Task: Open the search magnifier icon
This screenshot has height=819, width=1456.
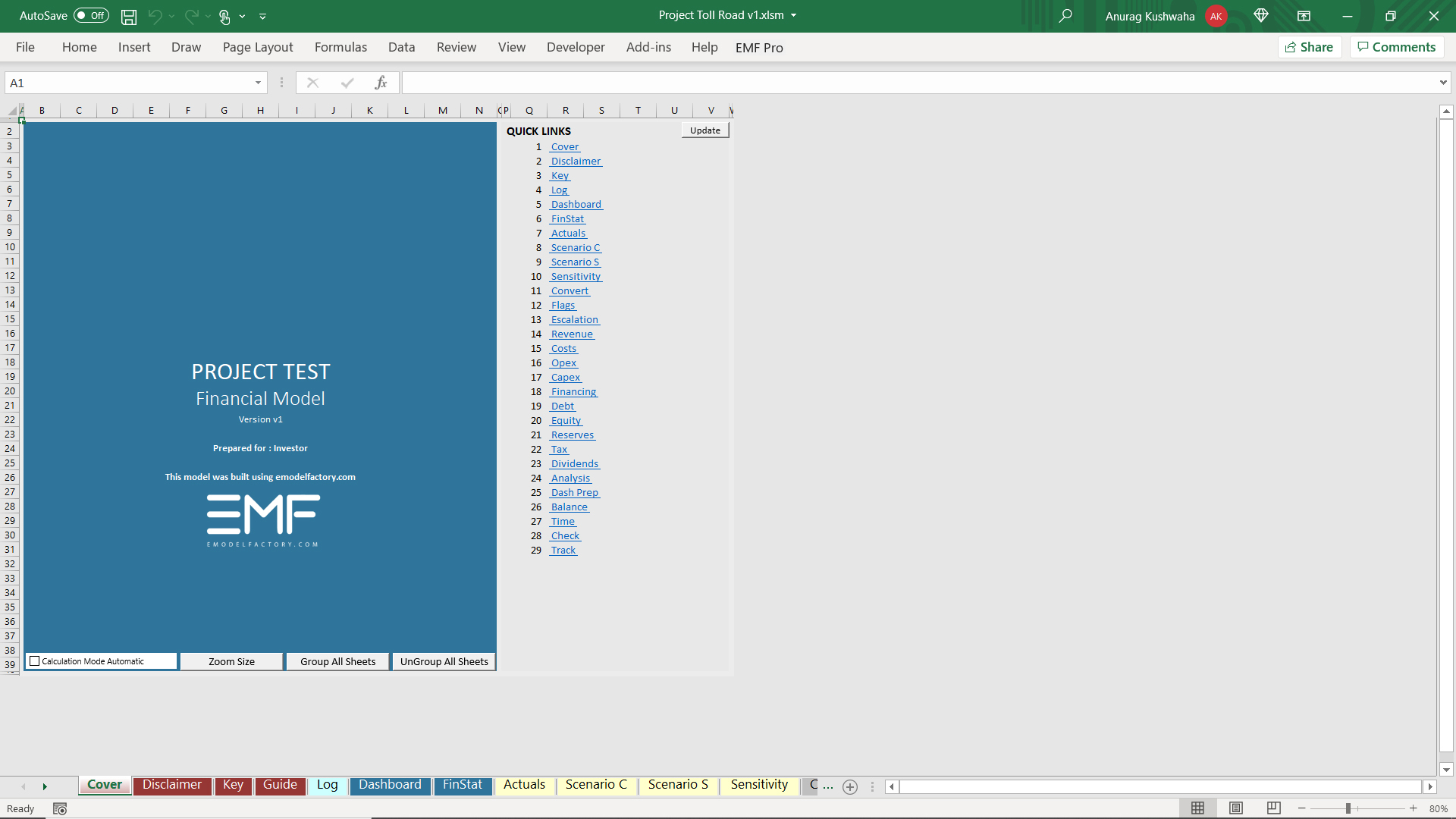Action: pyautogui.click(x=1065, y=16)
